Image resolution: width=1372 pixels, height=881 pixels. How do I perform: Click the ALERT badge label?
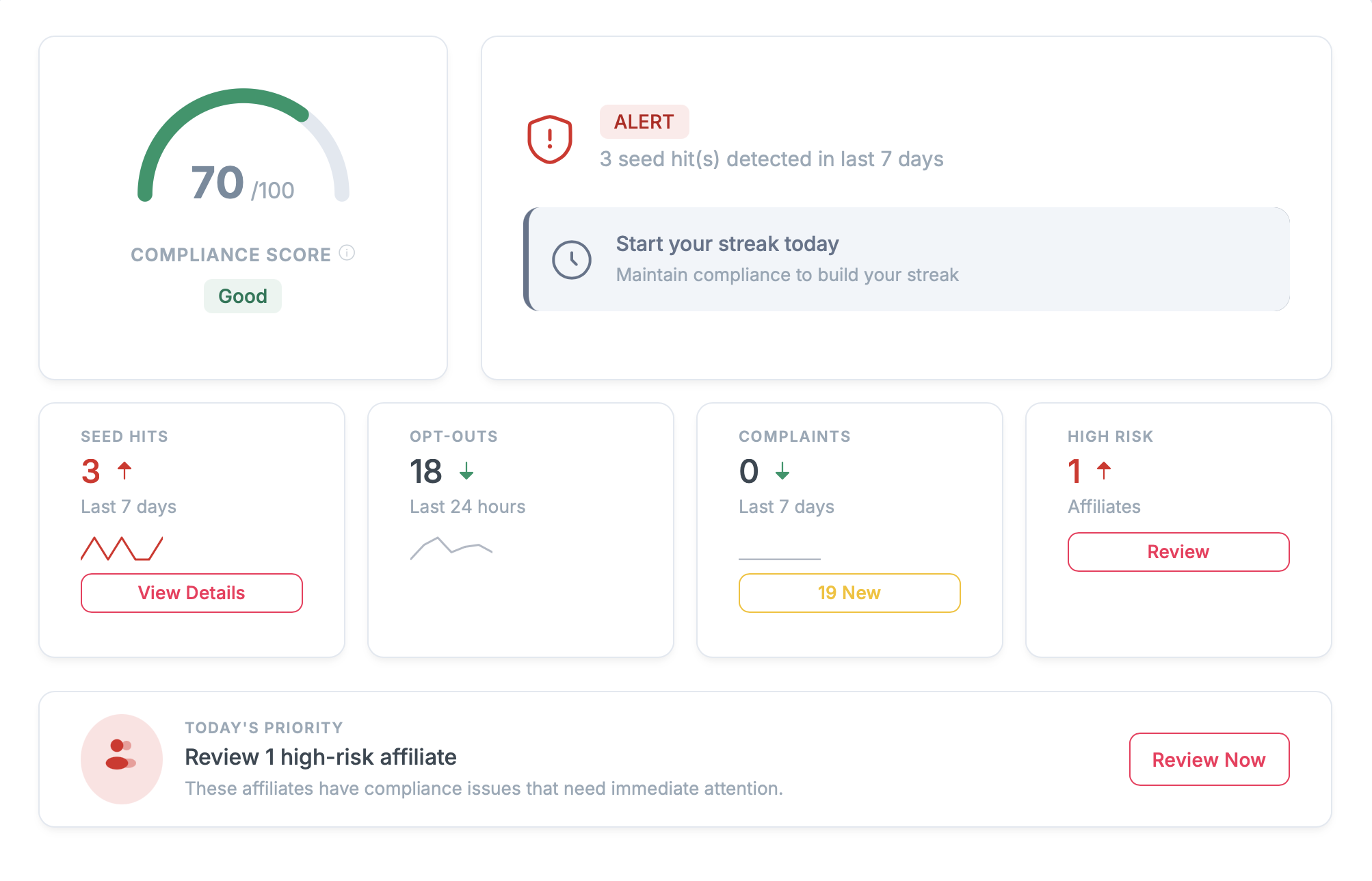pos(644,122)
